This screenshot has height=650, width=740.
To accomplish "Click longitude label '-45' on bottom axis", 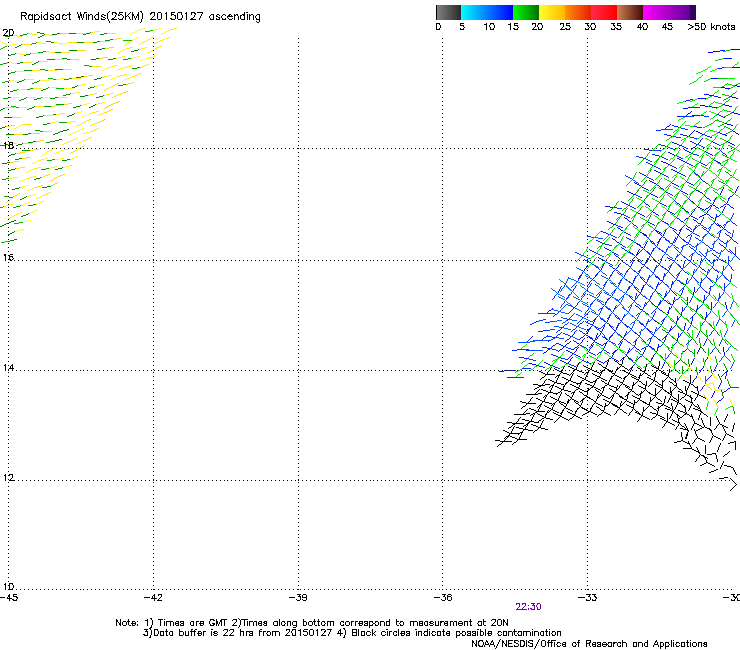I will point(9,598).
